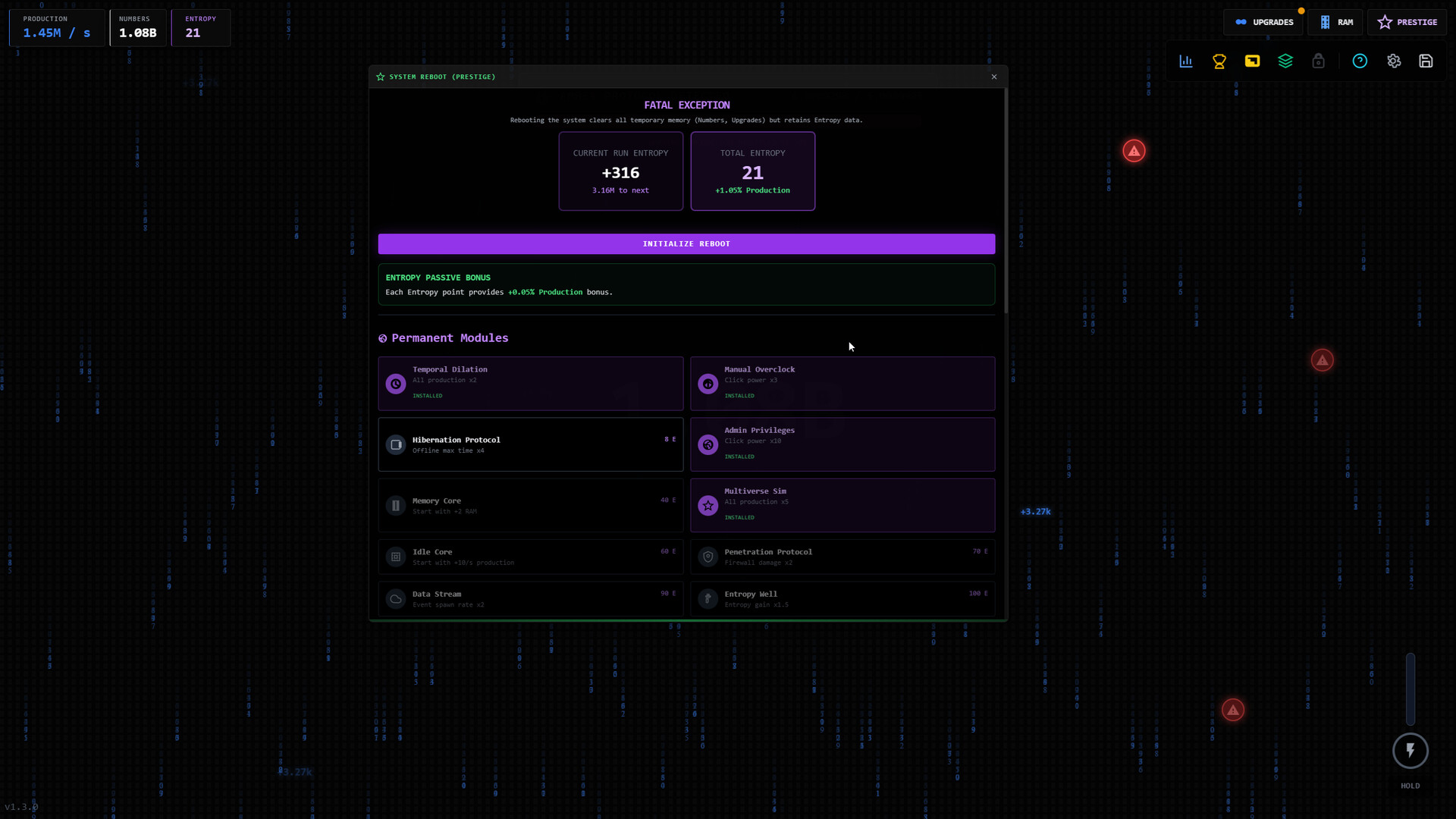This screenshot has height=819, width=1456.
Task: Close the System Reboot dialog
Action: pyautogui.click(x=993, y=77)
